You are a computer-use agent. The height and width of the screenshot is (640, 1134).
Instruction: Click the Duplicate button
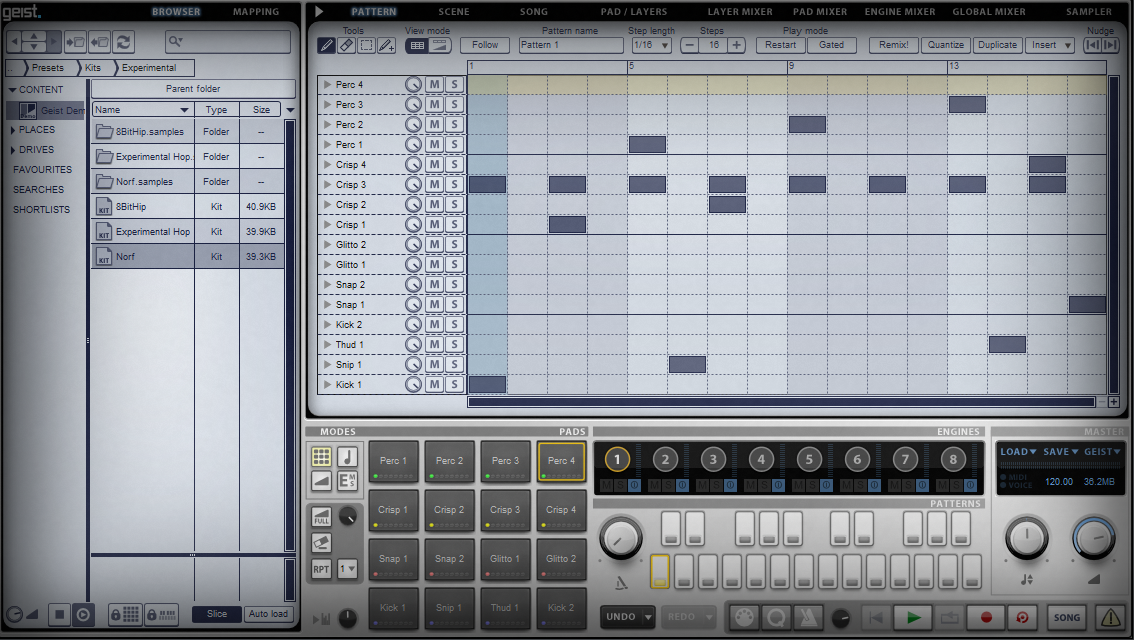pos(997,45)
